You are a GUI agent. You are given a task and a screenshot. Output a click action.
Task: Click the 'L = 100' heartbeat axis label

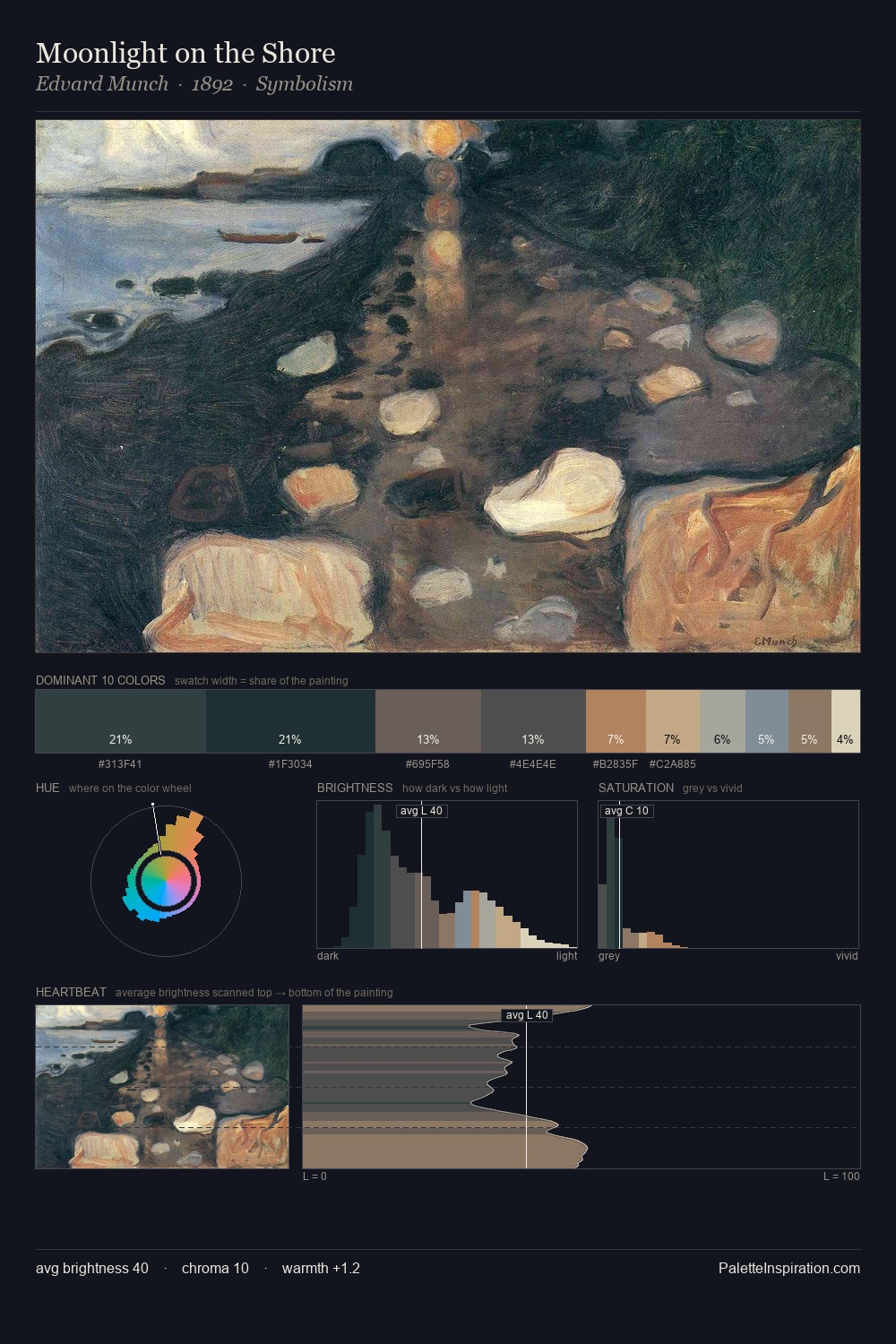841,1176
